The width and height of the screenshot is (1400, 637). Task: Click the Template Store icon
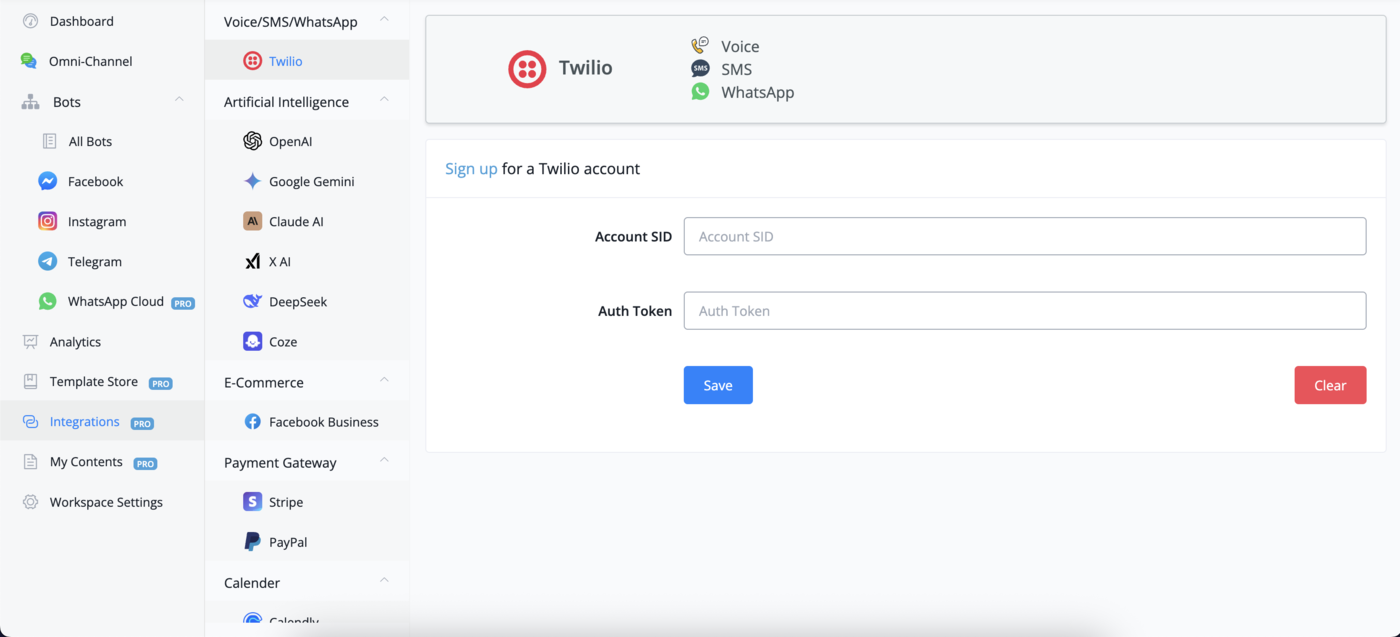pos(30,382)
